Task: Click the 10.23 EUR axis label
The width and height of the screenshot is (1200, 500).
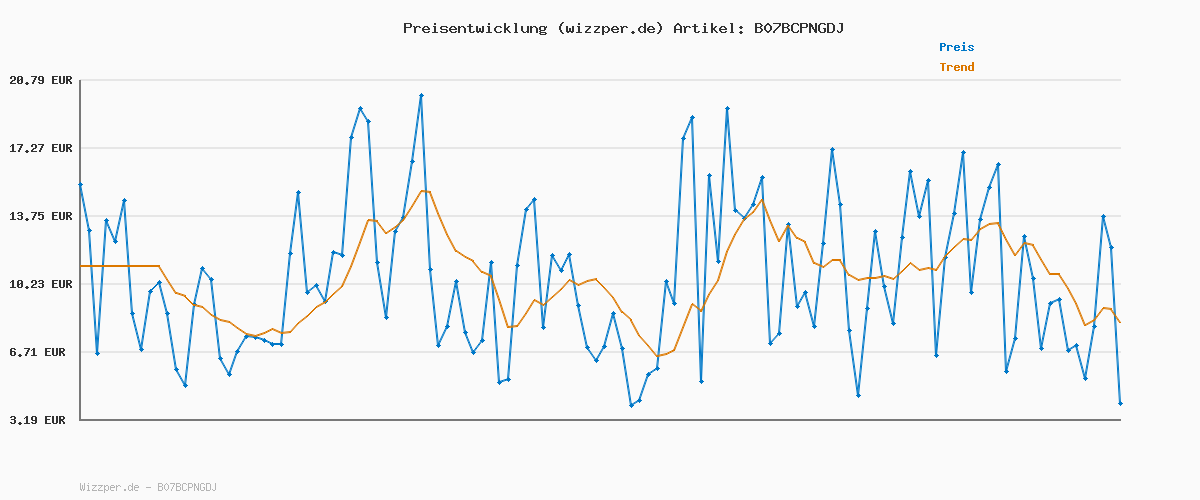Action: [x=41, y=284]
